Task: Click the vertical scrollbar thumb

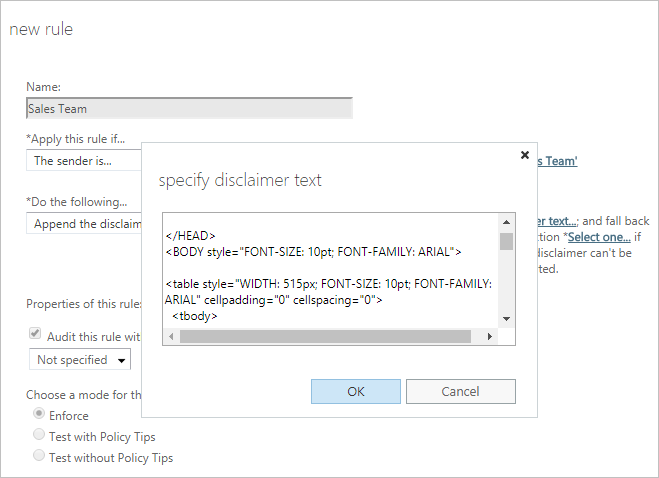Action: click(506, 241)
